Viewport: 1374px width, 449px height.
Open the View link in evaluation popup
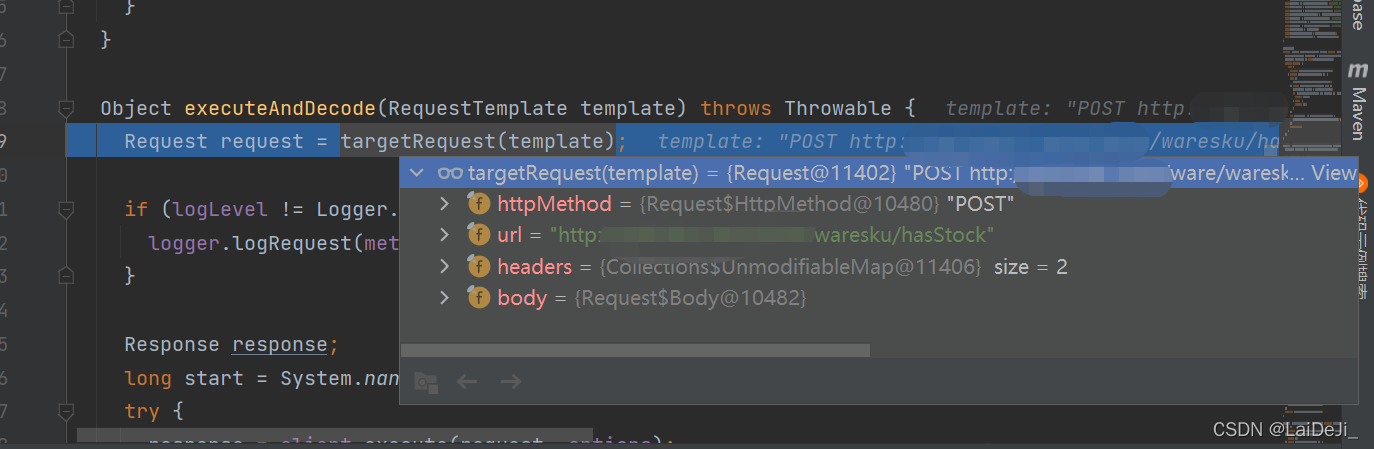(x=1334, y=172)
